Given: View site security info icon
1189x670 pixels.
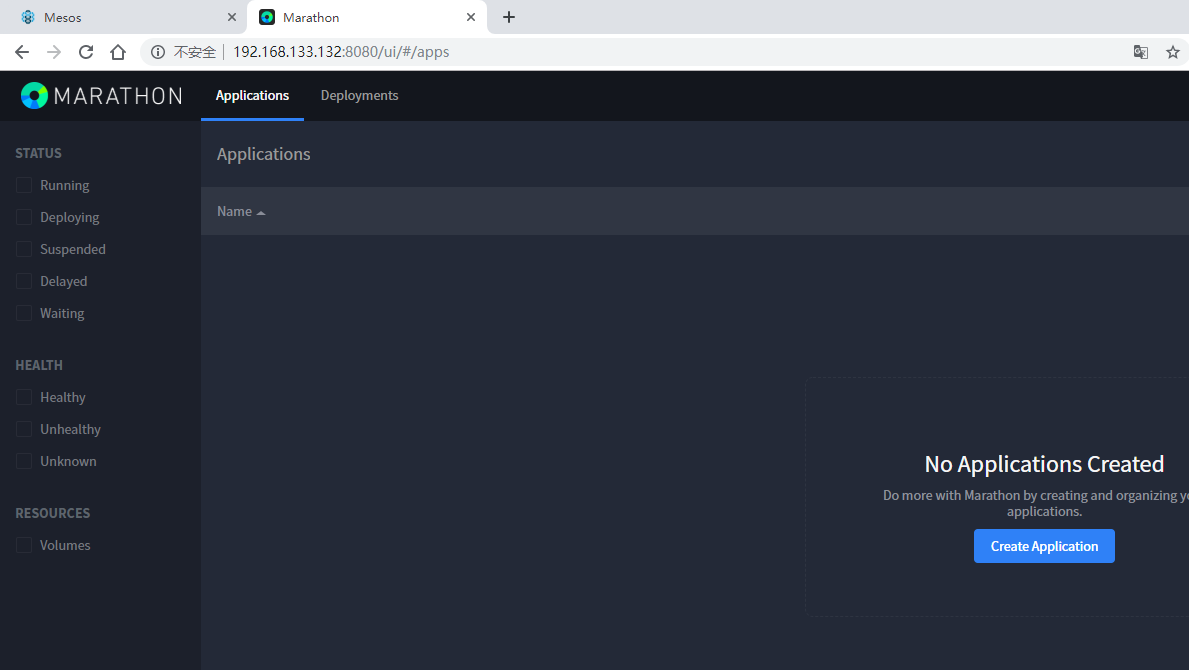Looking at the screenshot, I should tap(158, 52).
